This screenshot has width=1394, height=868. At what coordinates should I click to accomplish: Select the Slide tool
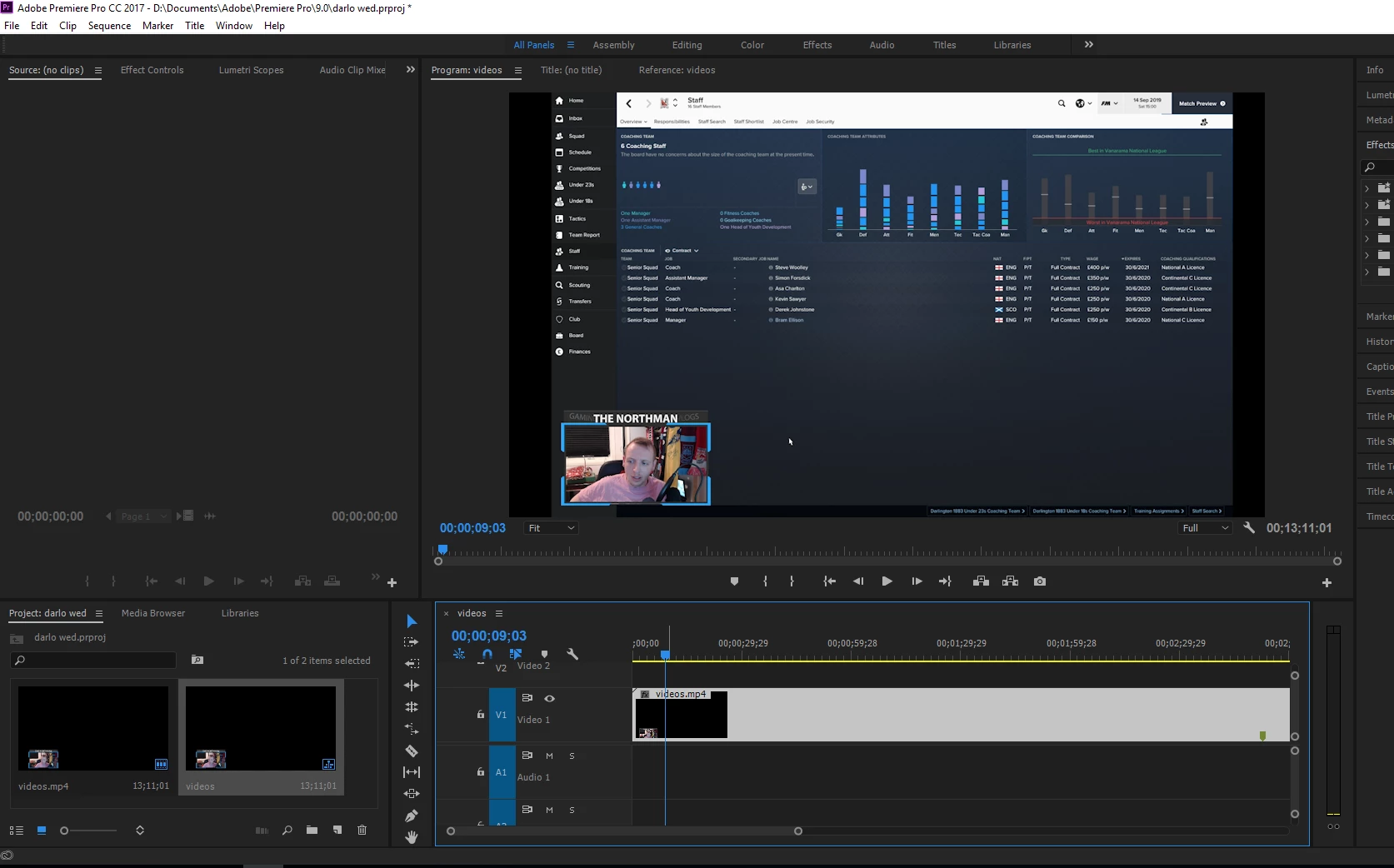(x=412, y=794)
